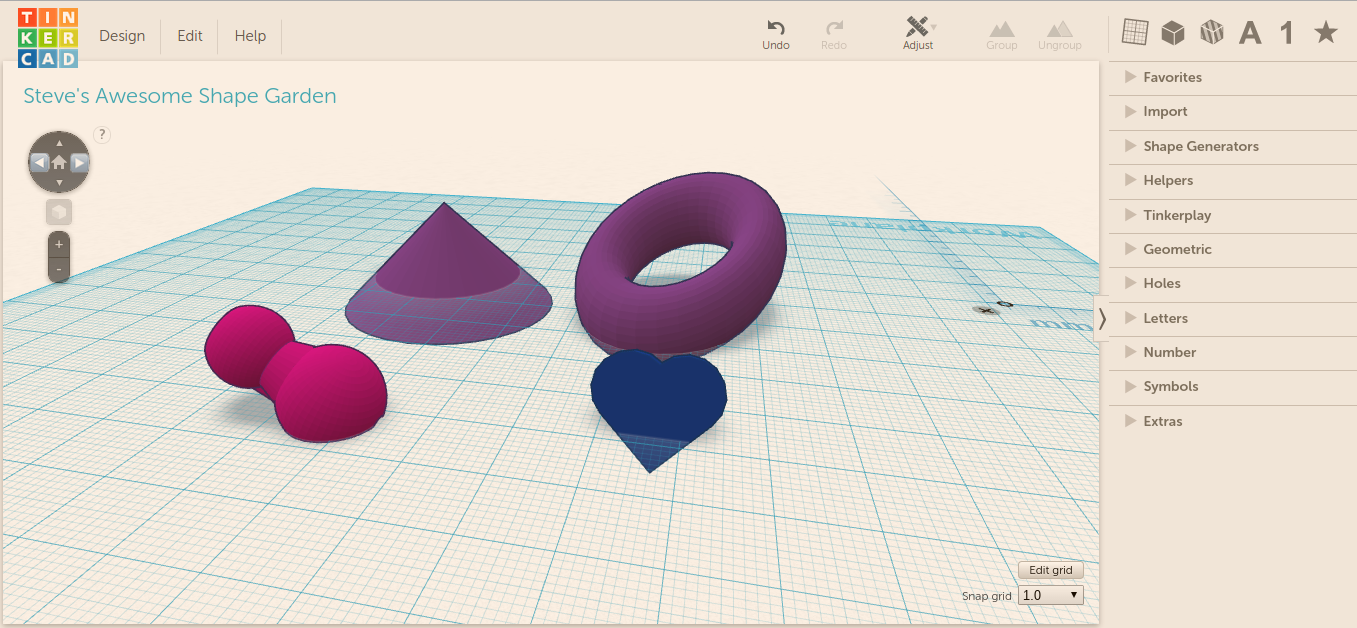Tilt view up with arrow
The width and height of the screenshot is (1357, 628).
[59, 142]
